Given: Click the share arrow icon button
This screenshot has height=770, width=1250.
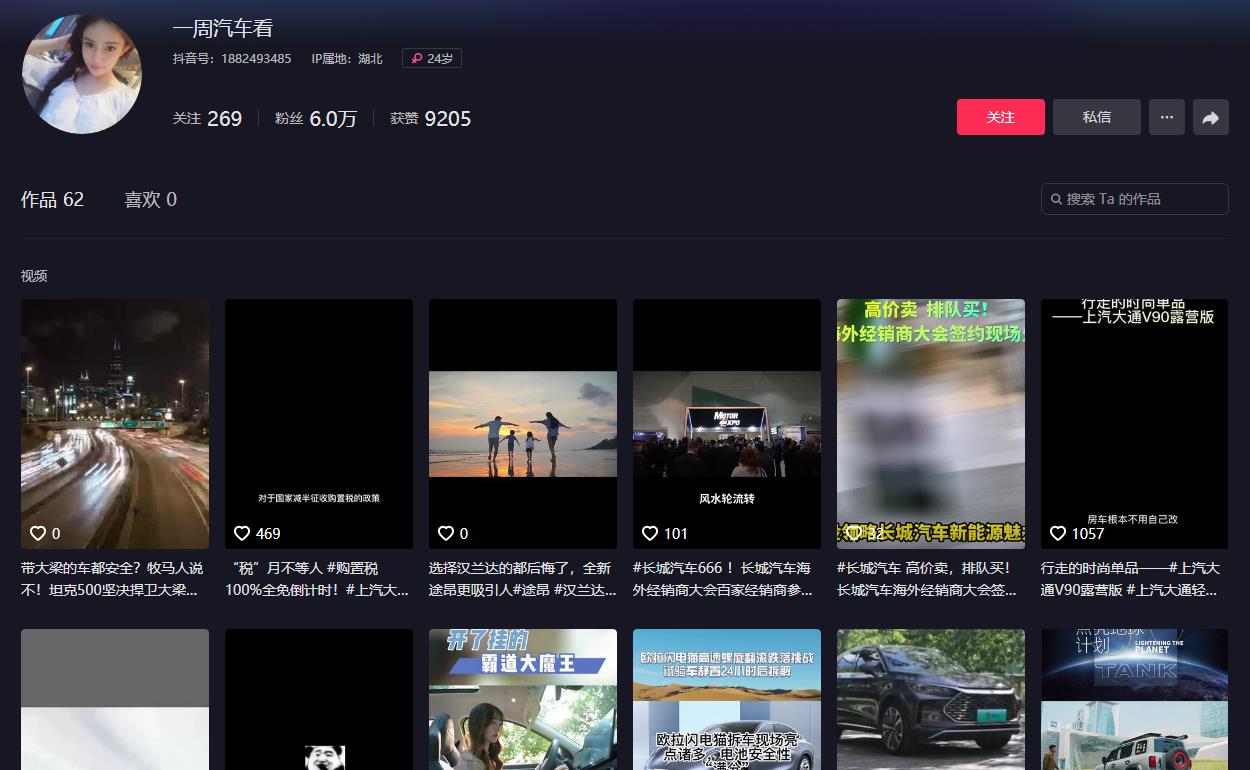Looking at the screenshot, I should 1211,117.
